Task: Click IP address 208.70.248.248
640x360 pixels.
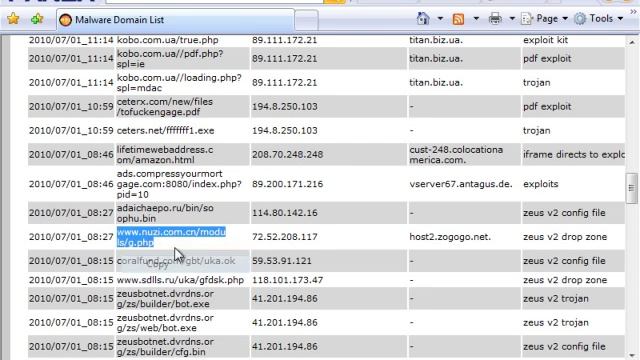Action: pos(287,155)
